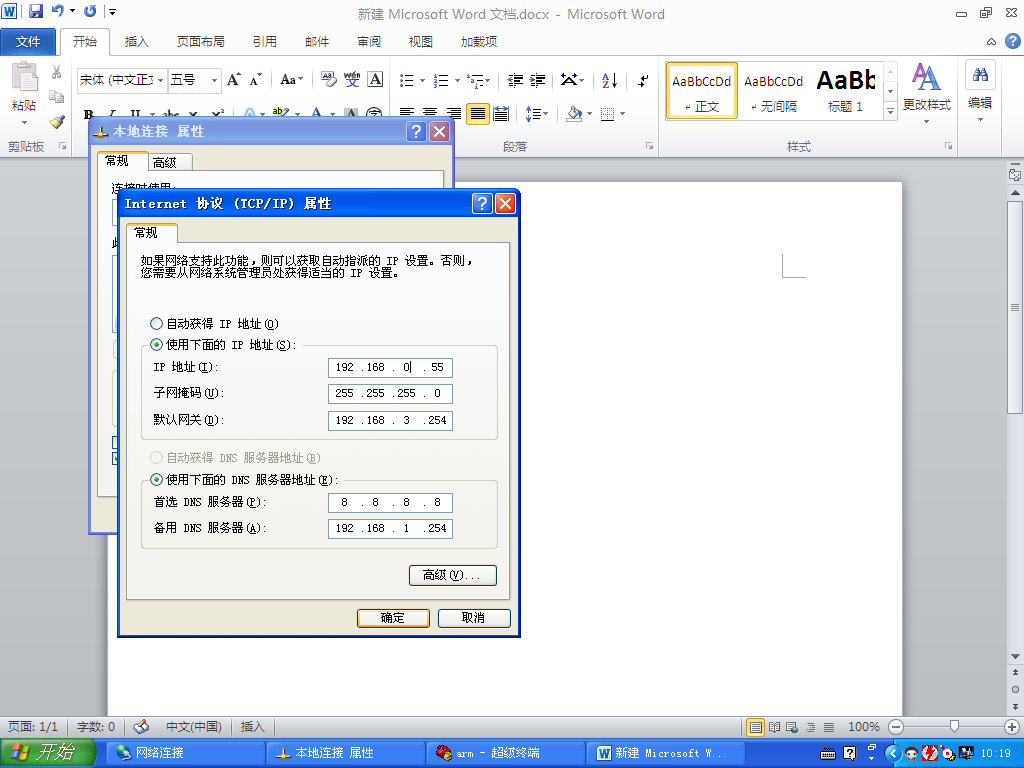Click the spelling check icon in status bar
Screen dimensions: 1024x768
(x=141, y=727)
